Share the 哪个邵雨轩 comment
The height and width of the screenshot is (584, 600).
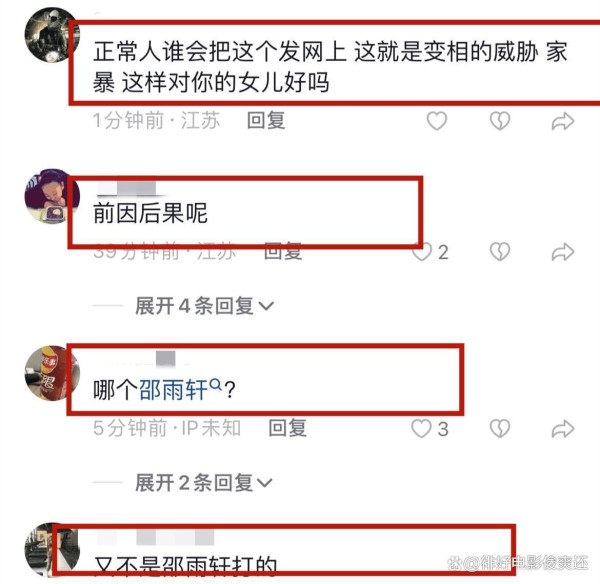tap(562, 429)
